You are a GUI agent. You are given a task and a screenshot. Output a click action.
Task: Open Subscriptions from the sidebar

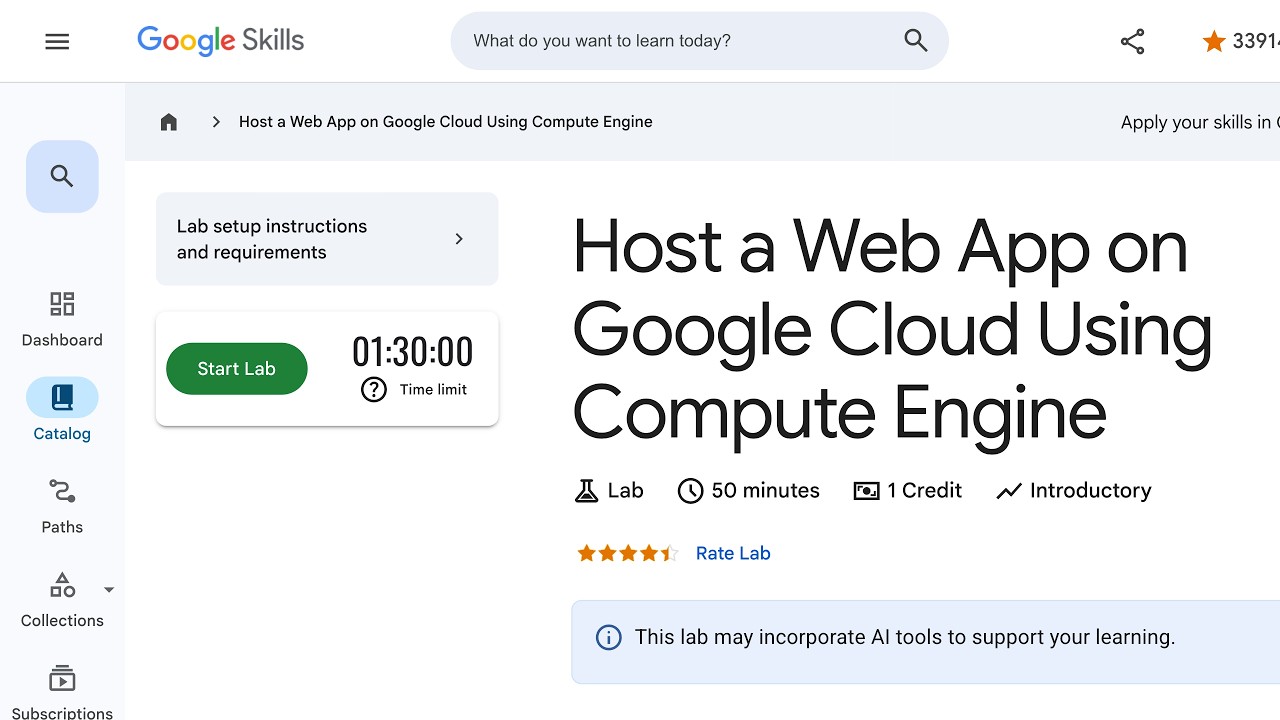62,692
